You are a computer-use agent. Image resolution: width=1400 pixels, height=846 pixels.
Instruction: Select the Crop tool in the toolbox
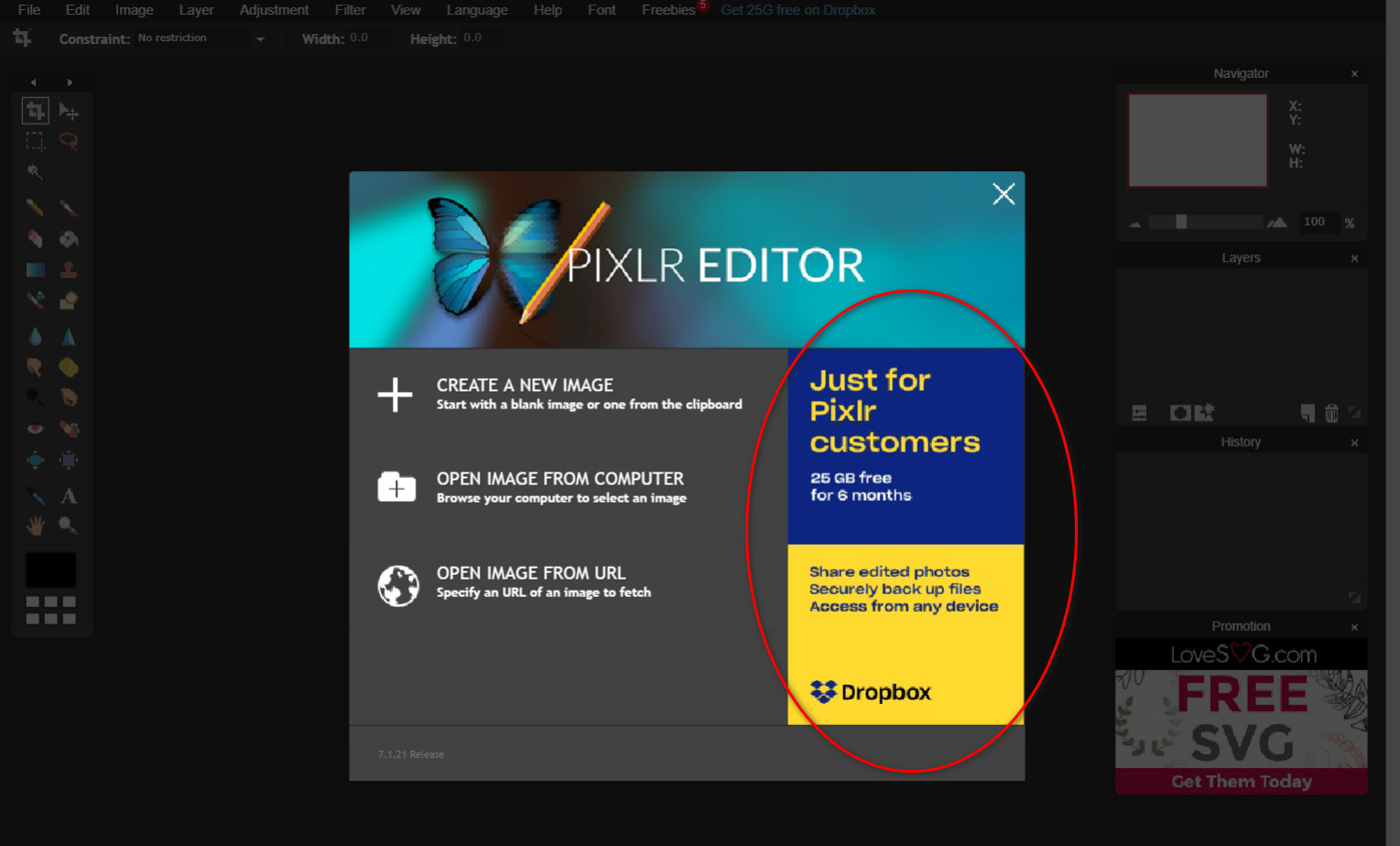(35, 111)
